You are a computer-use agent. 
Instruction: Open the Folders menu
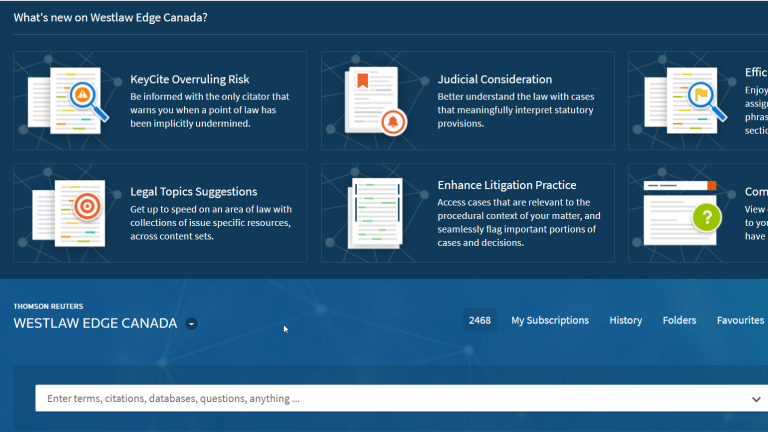pyautogui.click(x=679, y=320)
